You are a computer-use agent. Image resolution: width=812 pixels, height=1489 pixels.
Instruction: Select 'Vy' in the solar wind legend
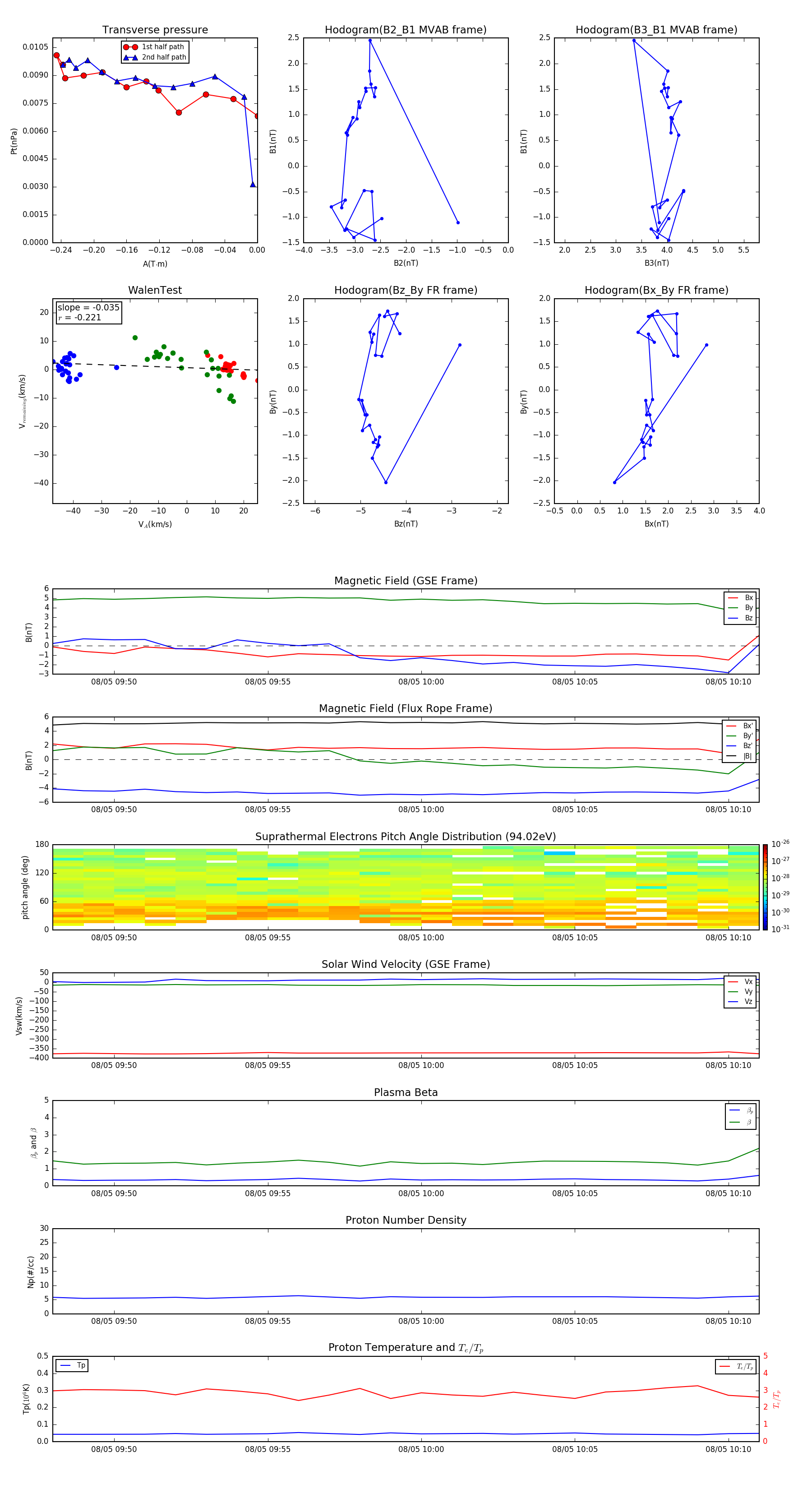point(740,992)
